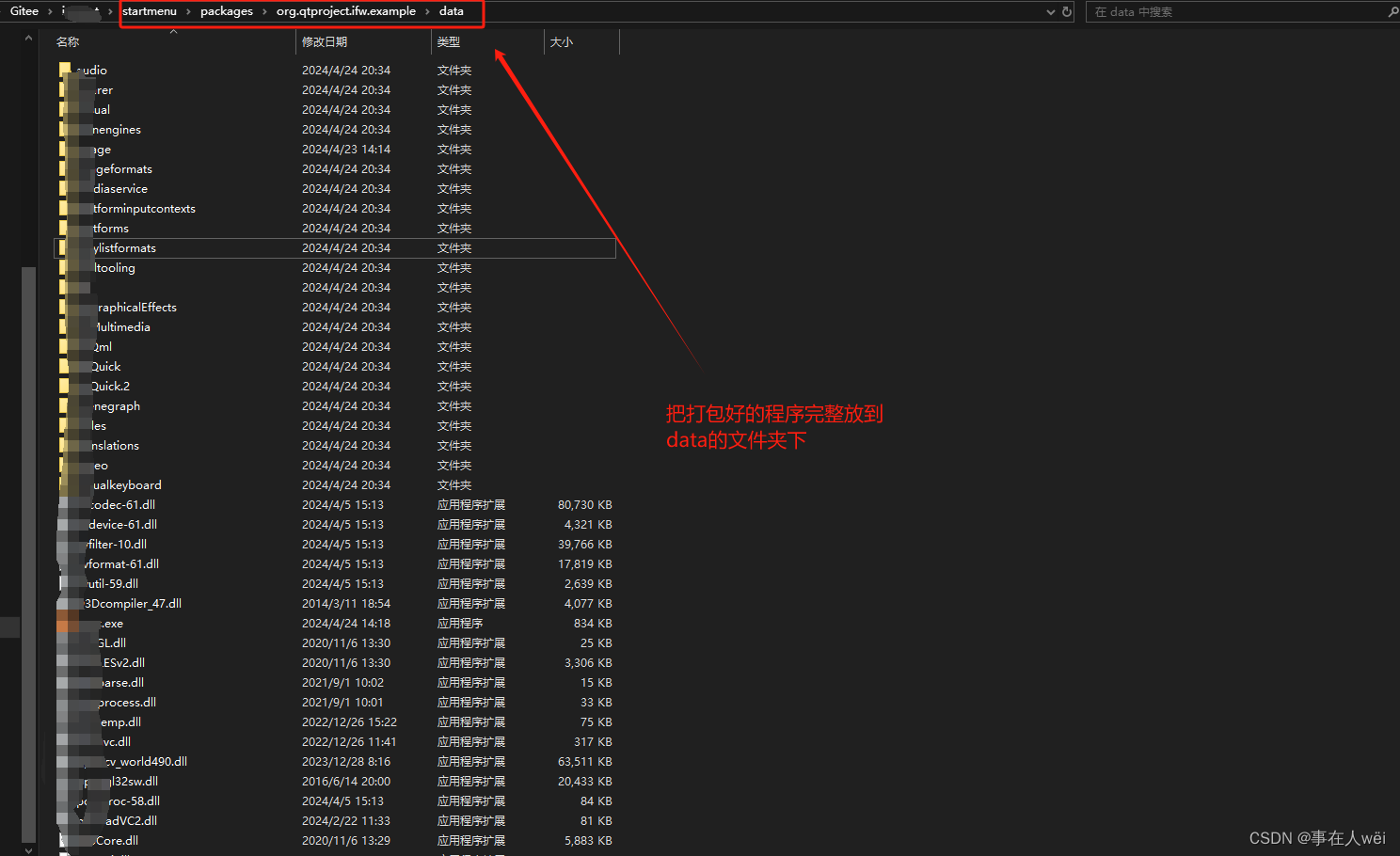Click the 39,766 KB size cell
Screen dimensions: 1400x856
584,545
